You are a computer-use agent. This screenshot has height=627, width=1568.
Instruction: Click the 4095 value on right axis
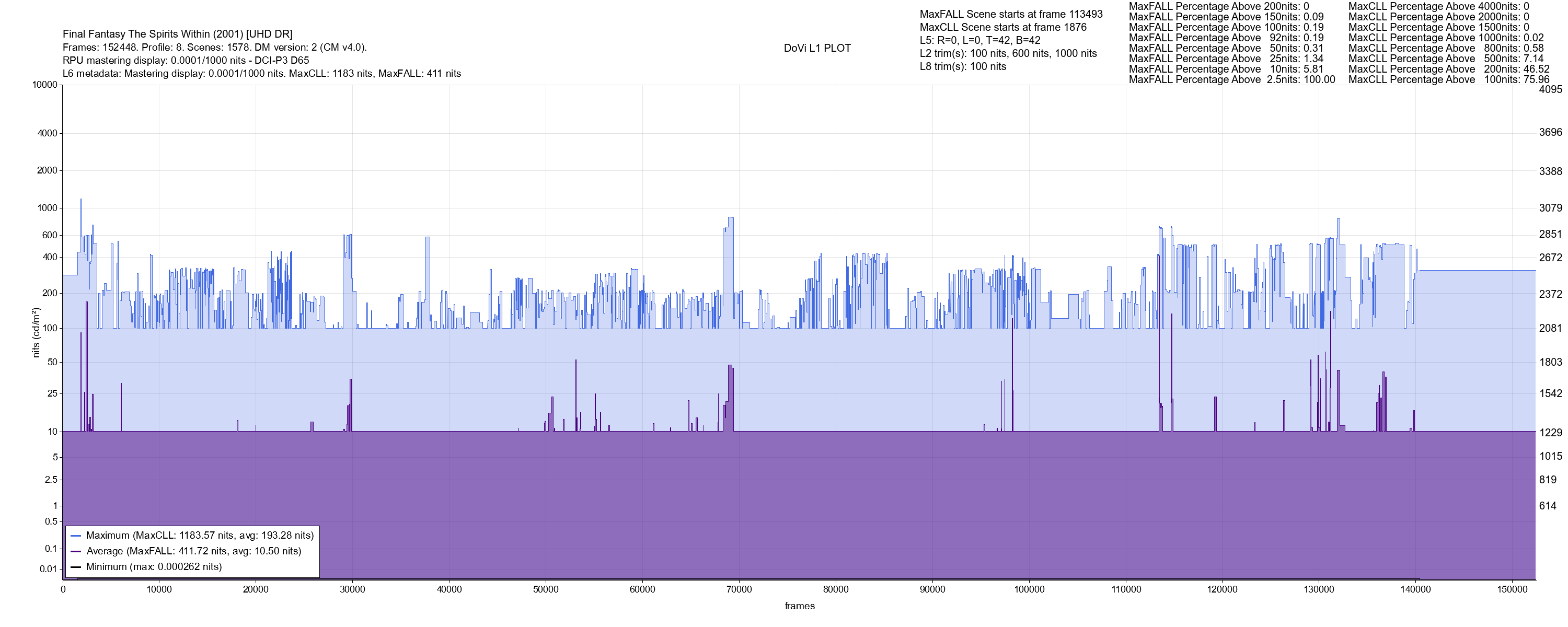click(1550, 89)
